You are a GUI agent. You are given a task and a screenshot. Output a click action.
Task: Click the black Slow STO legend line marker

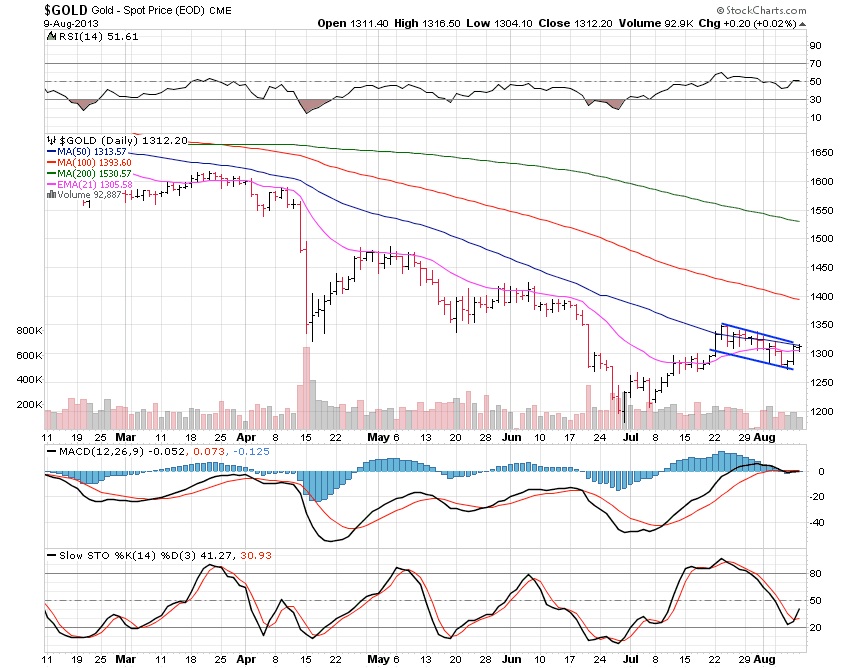pyautogui.click(x=51, y=556)
